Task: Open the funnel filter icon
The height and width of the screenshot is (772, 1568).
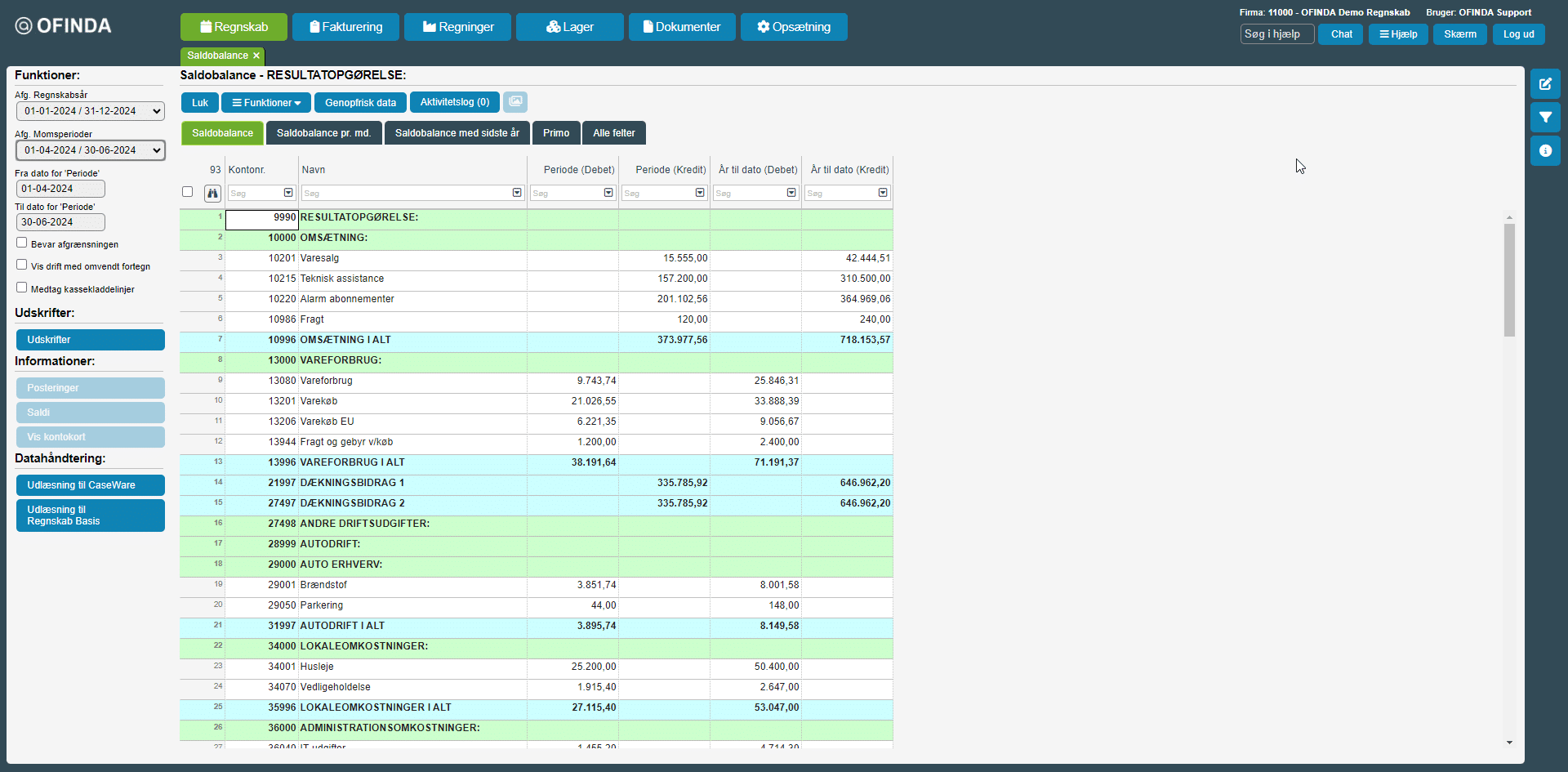Action: point(1544,118)
